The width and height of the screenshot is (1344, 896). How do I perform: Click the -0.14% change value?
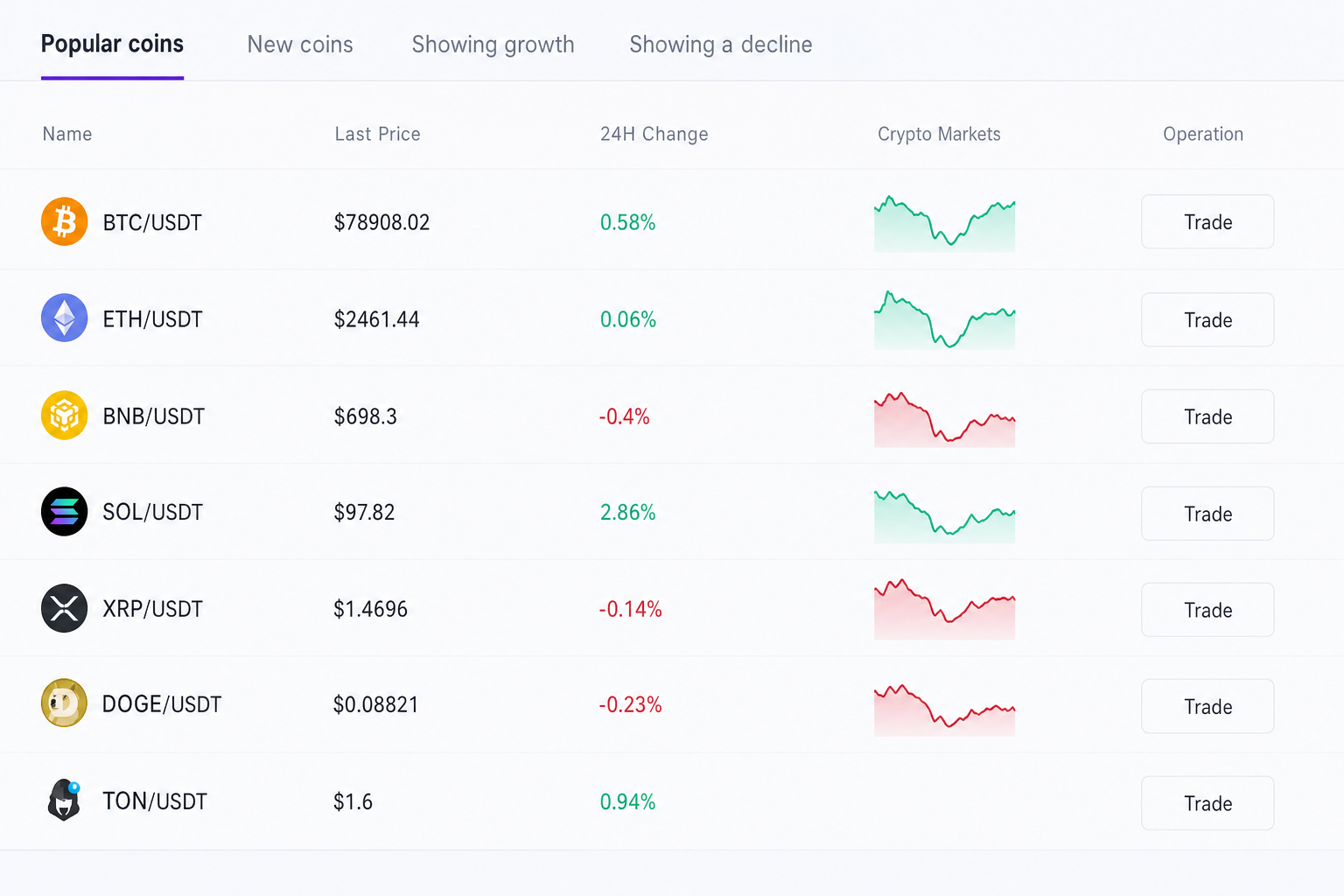630,609
